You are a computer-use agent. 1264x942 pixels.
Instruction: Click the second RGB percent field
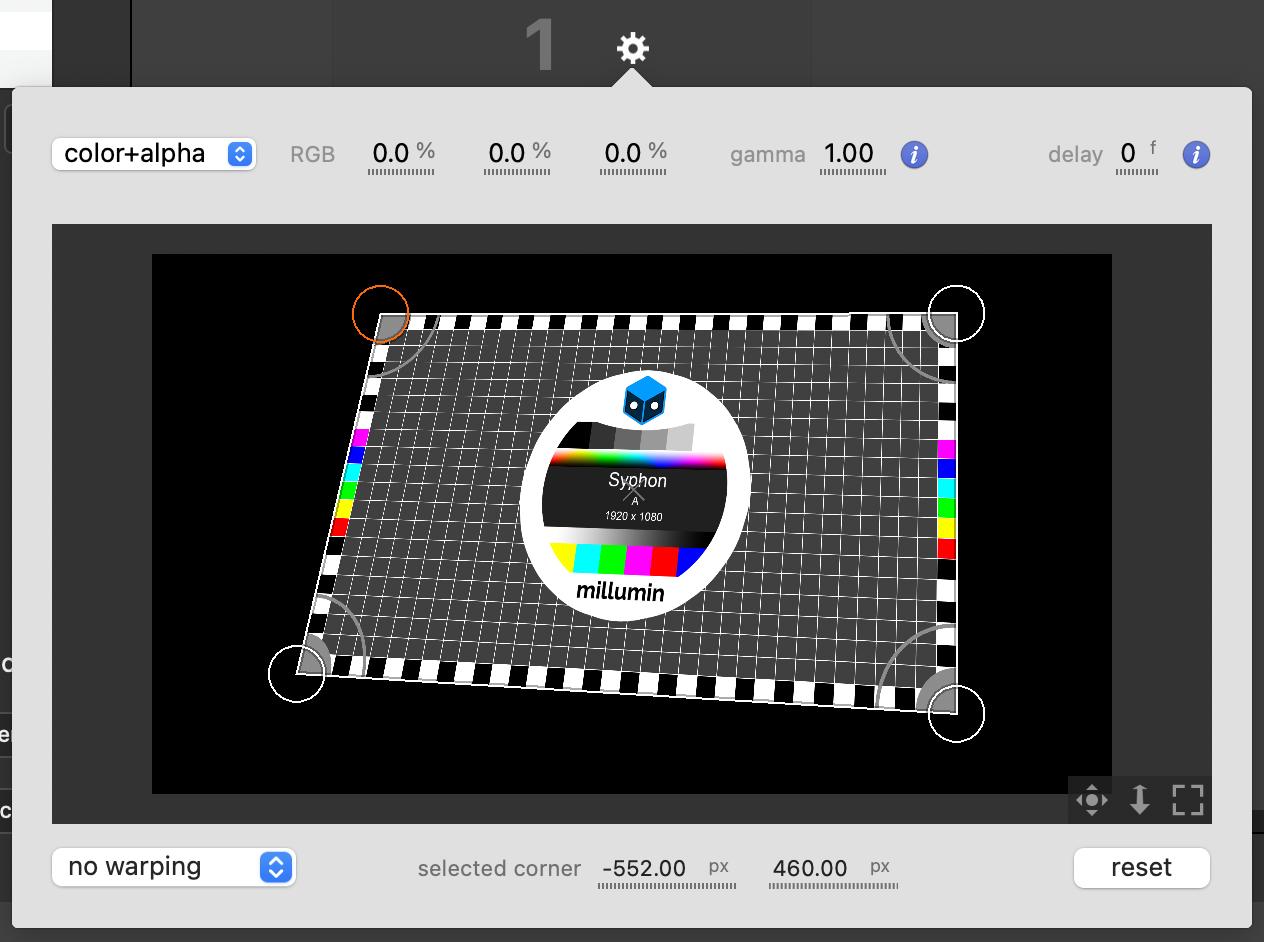pyautogui.click(x=508, y=153)
